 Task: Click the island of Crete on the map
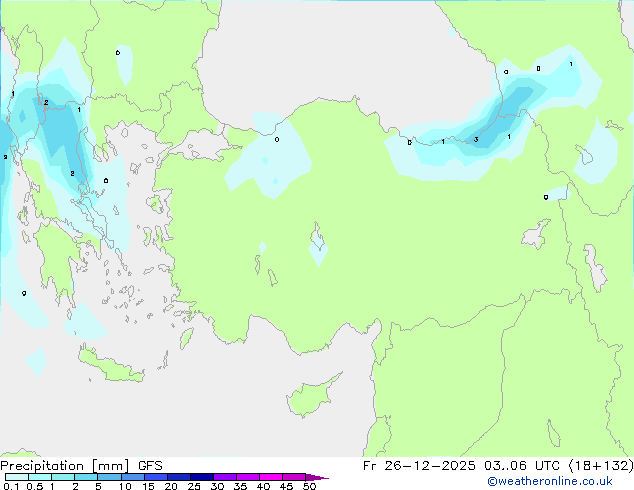111,366
